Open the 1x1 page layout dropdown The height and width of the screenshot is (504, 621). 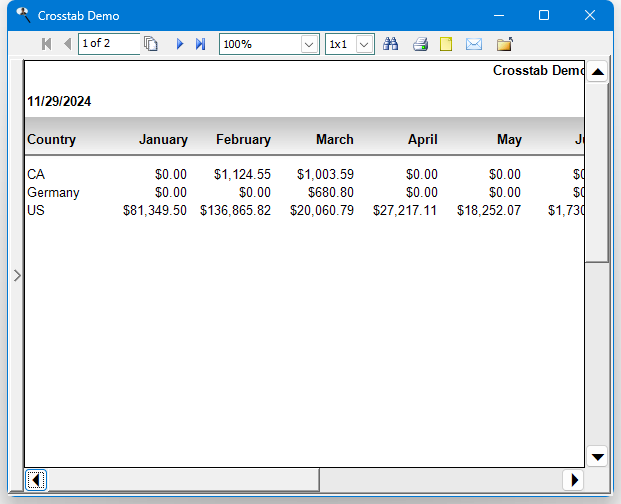pyautogui.click(x=364, y=44)
